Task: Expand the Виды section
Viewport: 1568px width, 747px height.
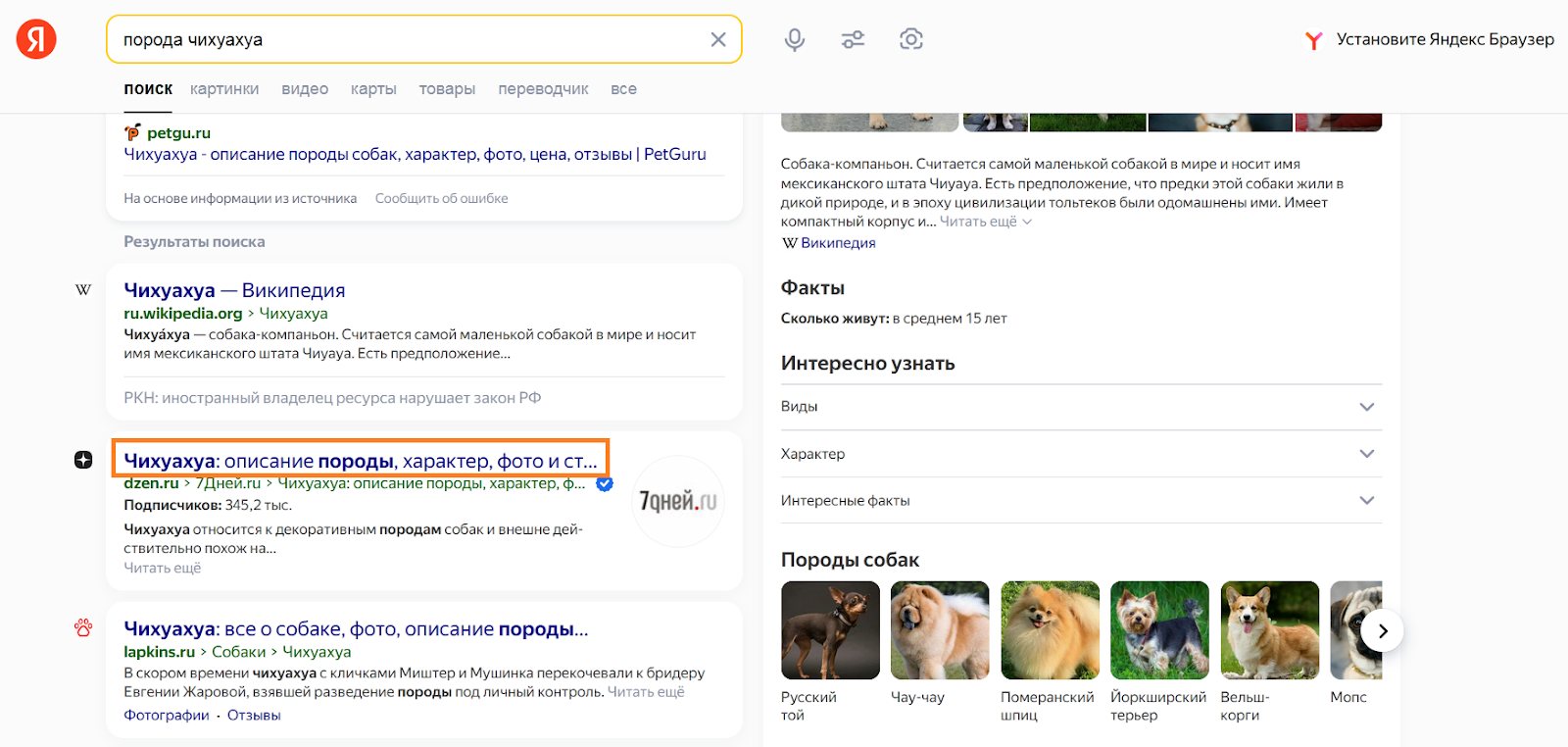Action: (x=1367, y=407)
